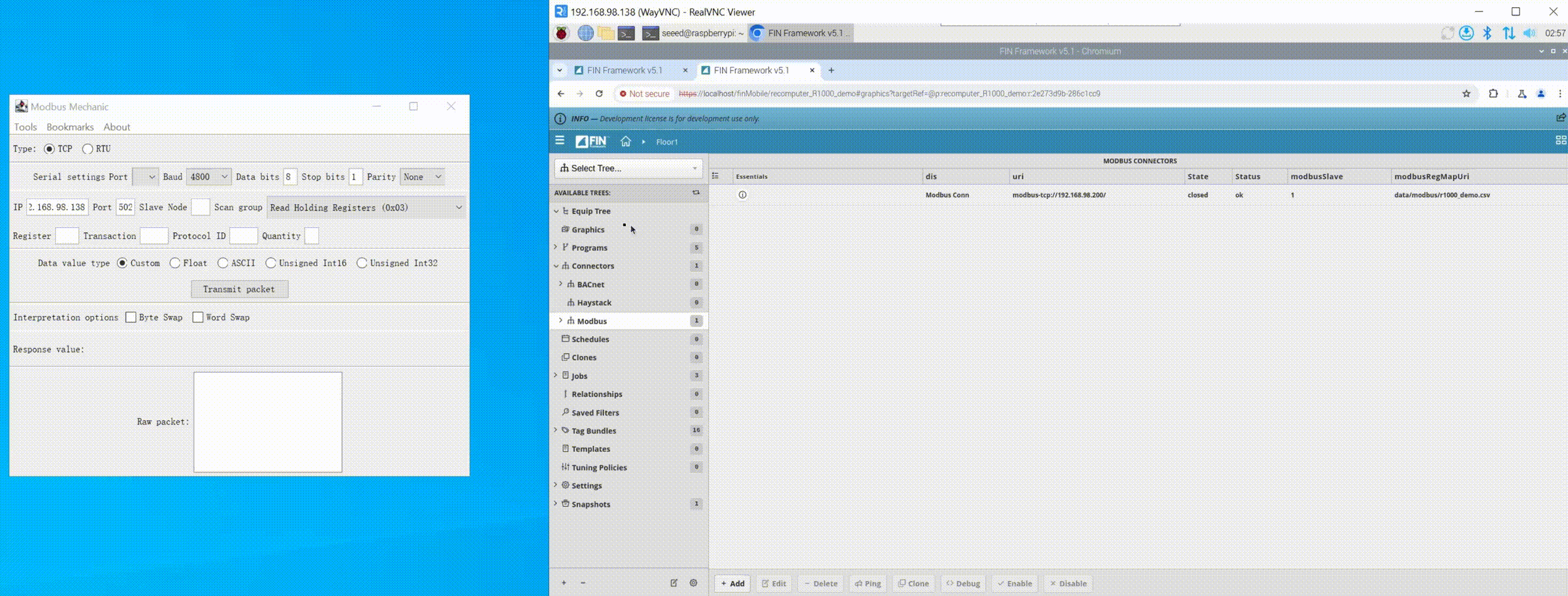Click the Add button

[732, 583]
